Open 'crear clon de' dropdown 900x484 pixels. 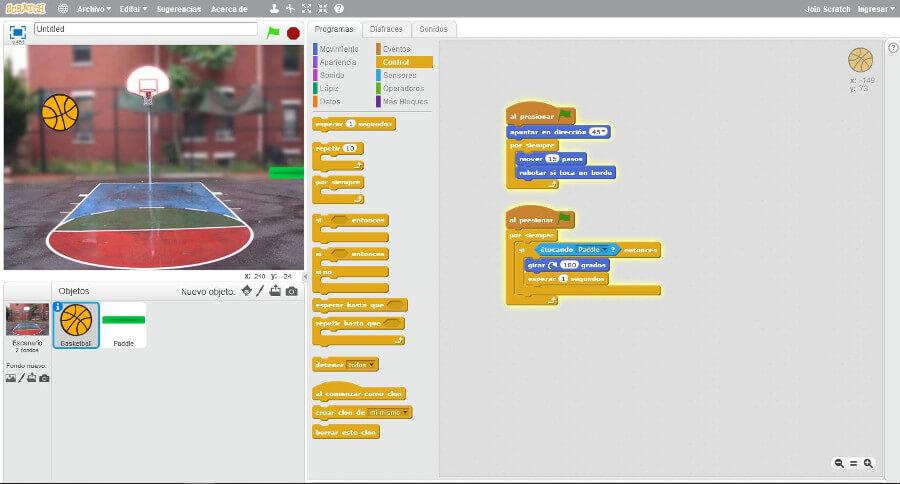pos(388,412)
